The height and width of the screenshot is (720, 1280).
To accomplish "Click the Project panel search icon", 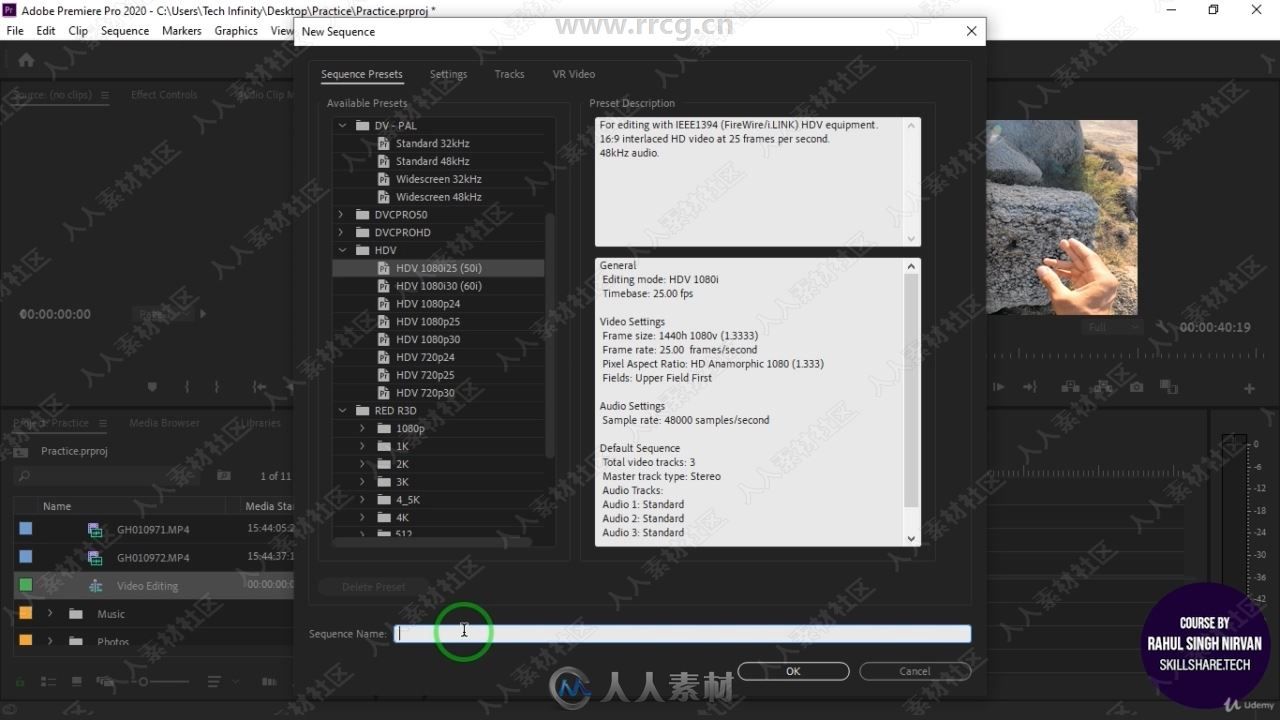I will (x=24, y=476).
